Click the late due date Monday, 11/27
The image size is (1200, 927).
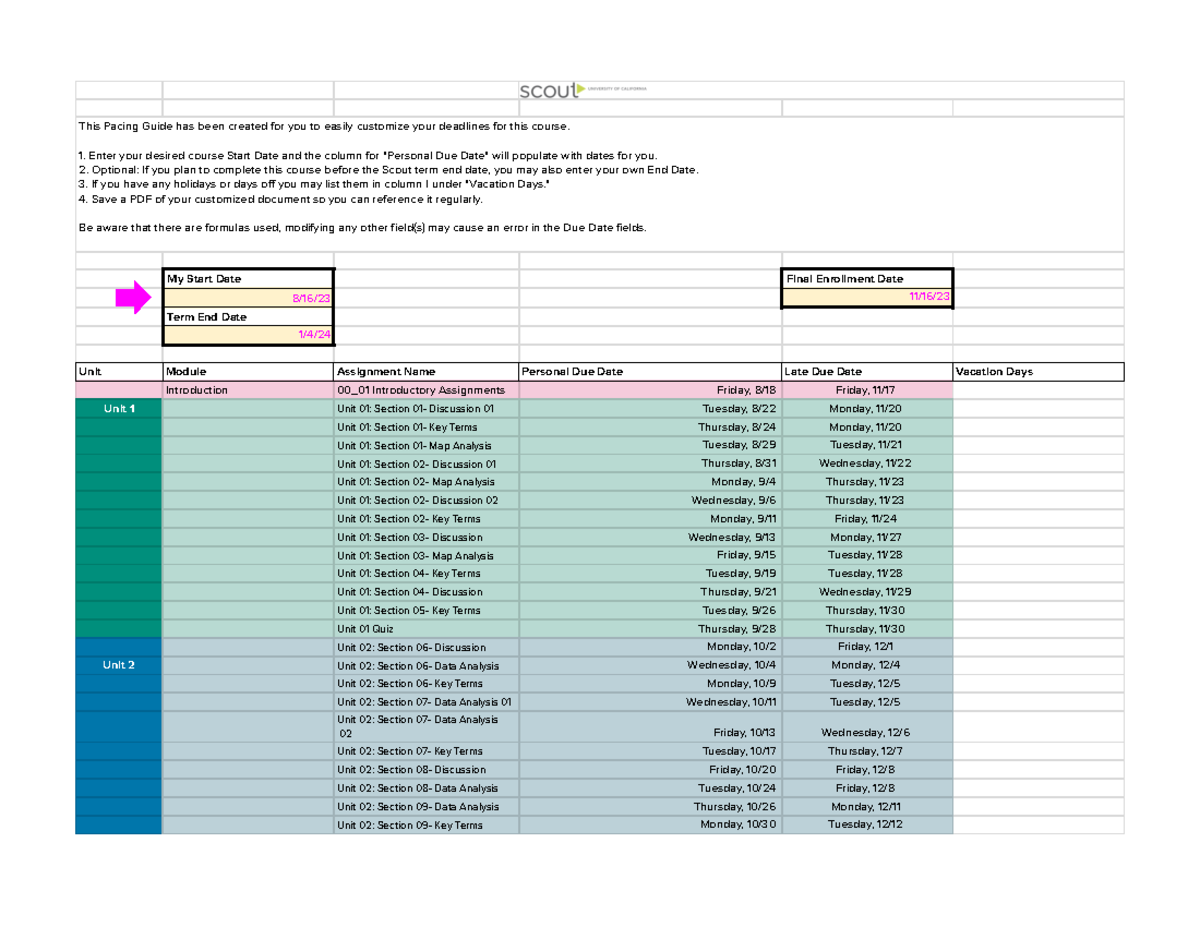[866, 537]
